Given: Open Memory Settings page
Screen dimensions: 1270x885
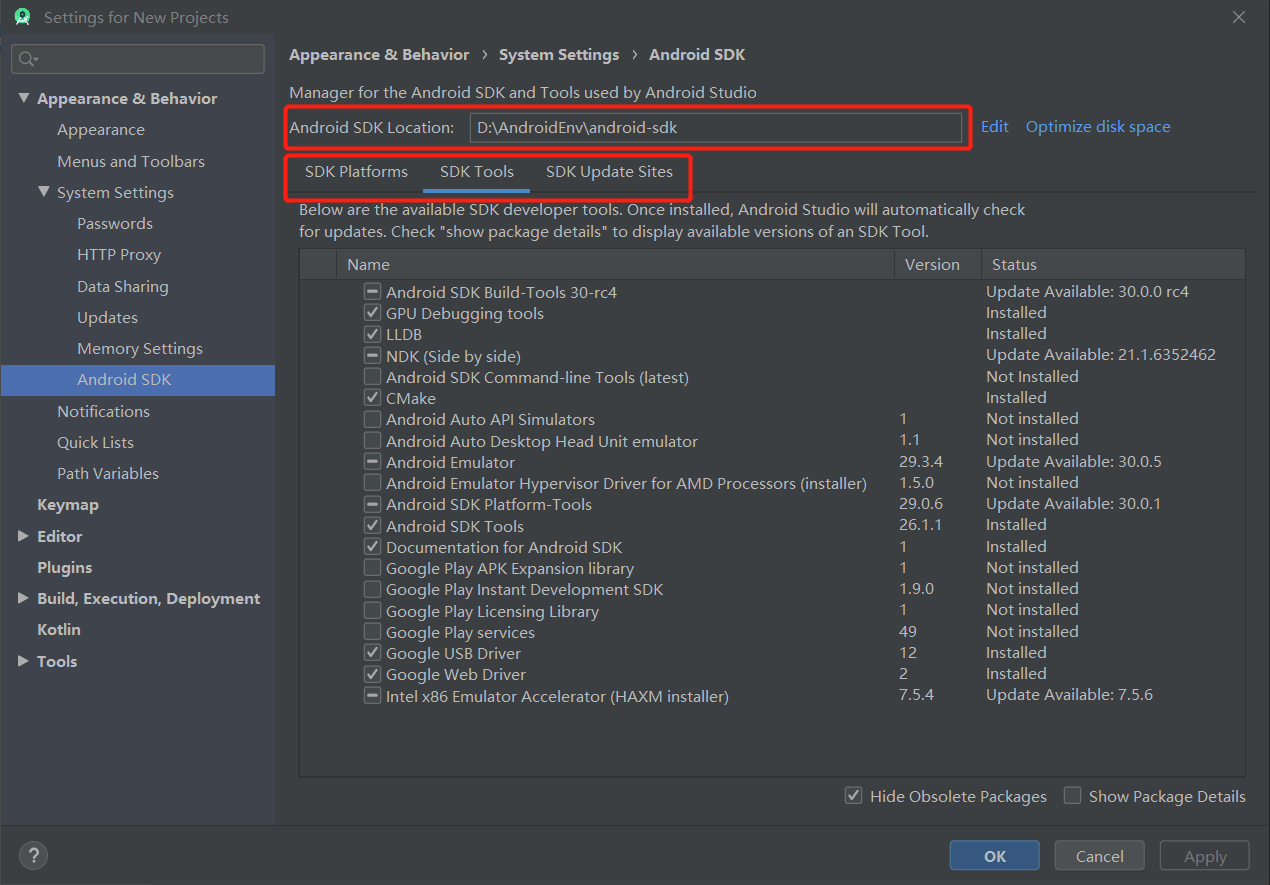Looking at the screenshot, I should (x=140, y=349).
